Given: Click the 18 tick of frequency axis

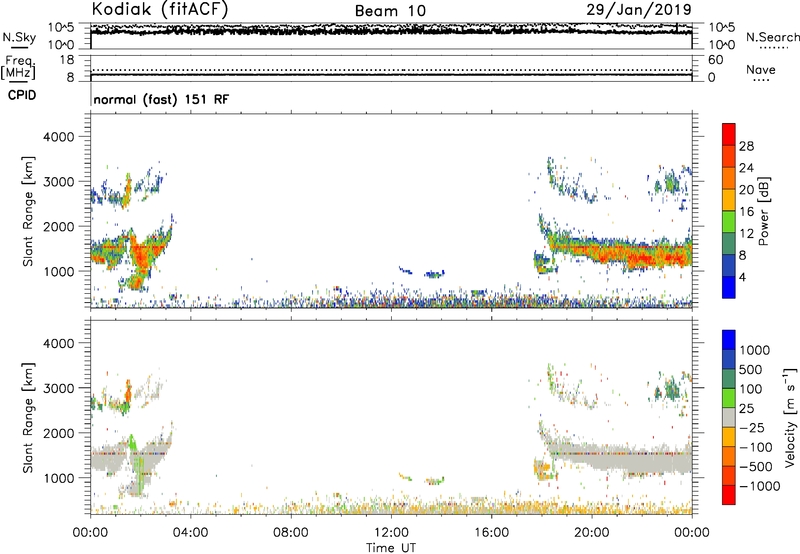Looking at the screenshot, I should pyautogui.click(x=67, y=60).
